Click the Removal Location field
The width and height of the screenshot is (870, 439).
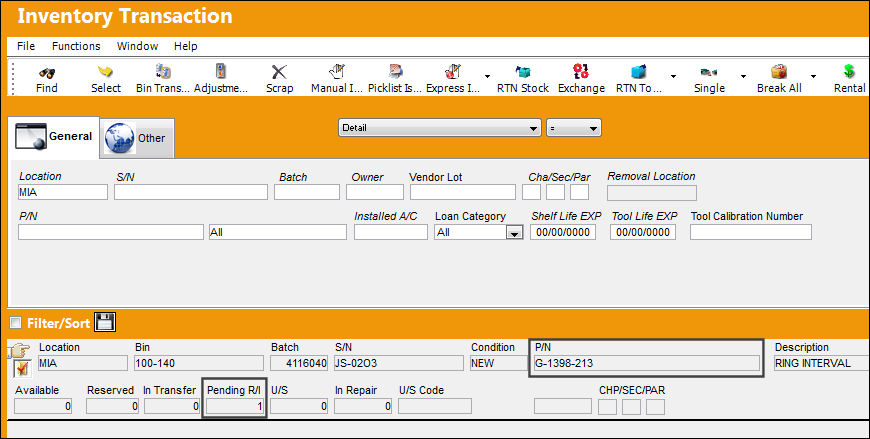(x=651, y=193)
